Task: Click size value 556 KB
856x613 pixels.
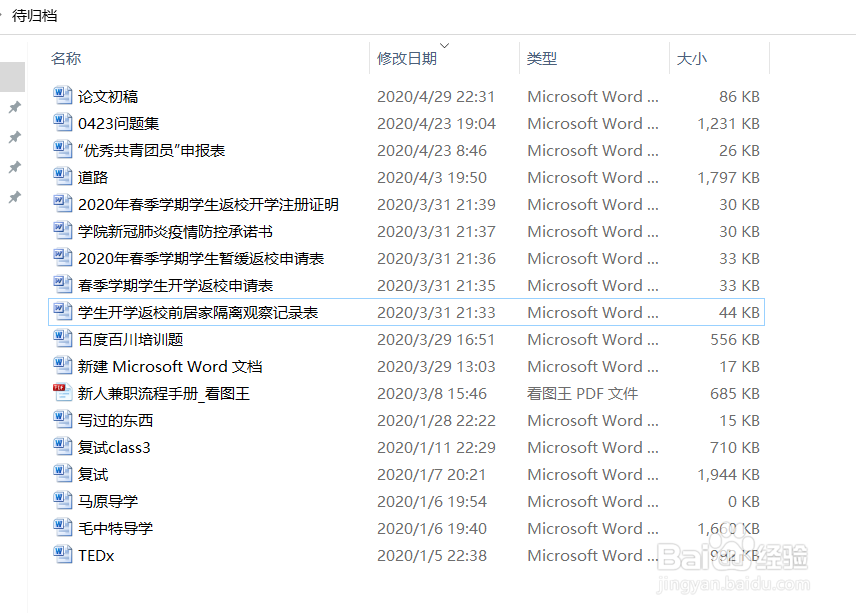Action: click(x=735, y=340)
